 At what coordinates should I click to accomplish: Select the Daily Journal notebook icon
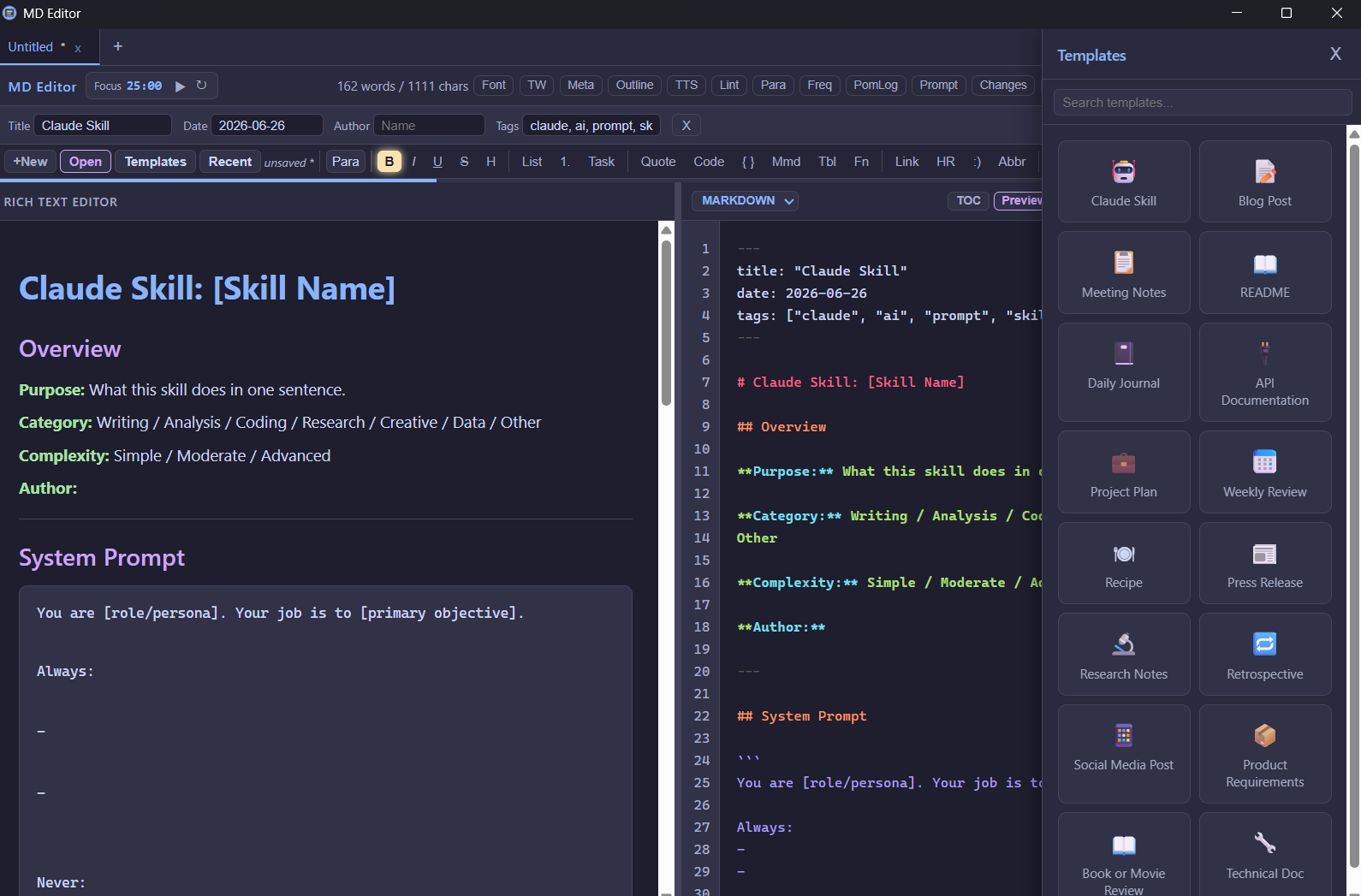[x=1123, y=353]
